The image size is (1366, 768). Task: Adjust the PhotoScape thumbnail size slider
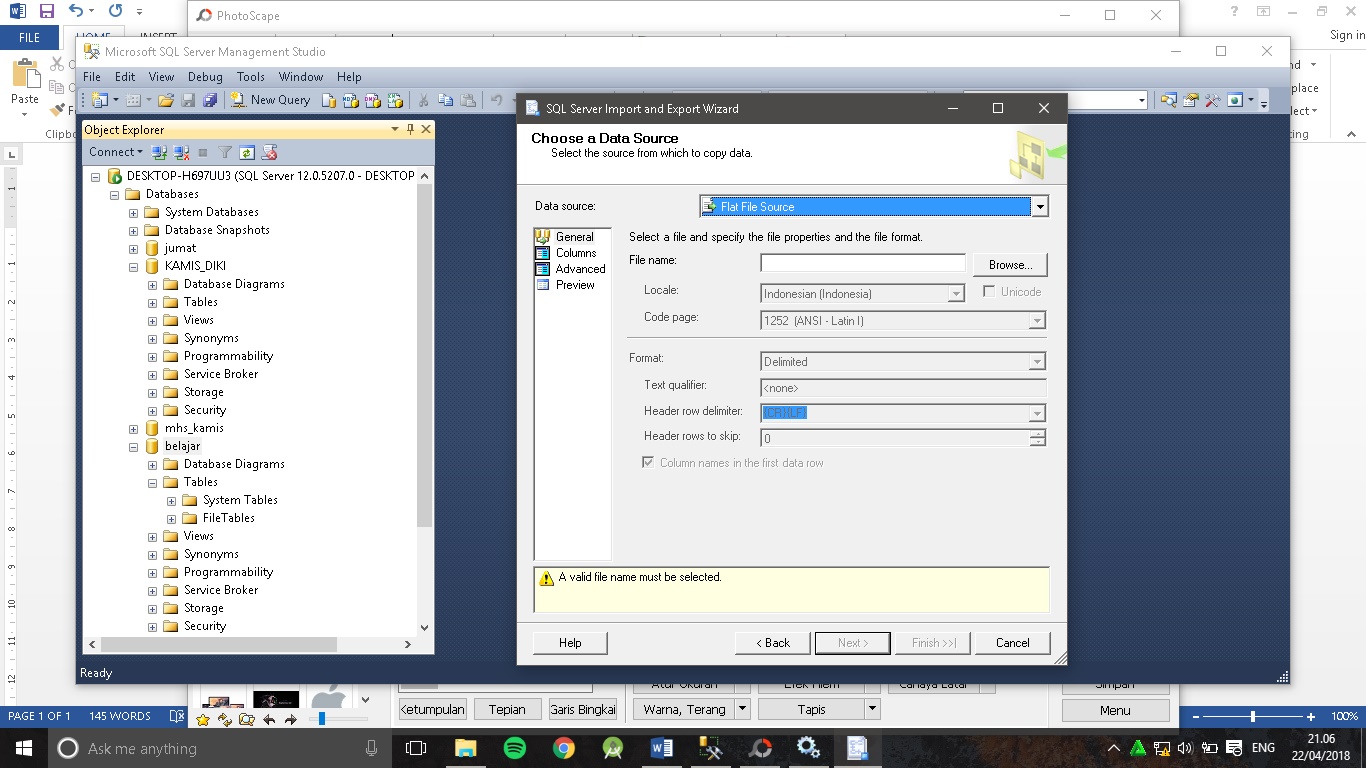coord(321,719)
